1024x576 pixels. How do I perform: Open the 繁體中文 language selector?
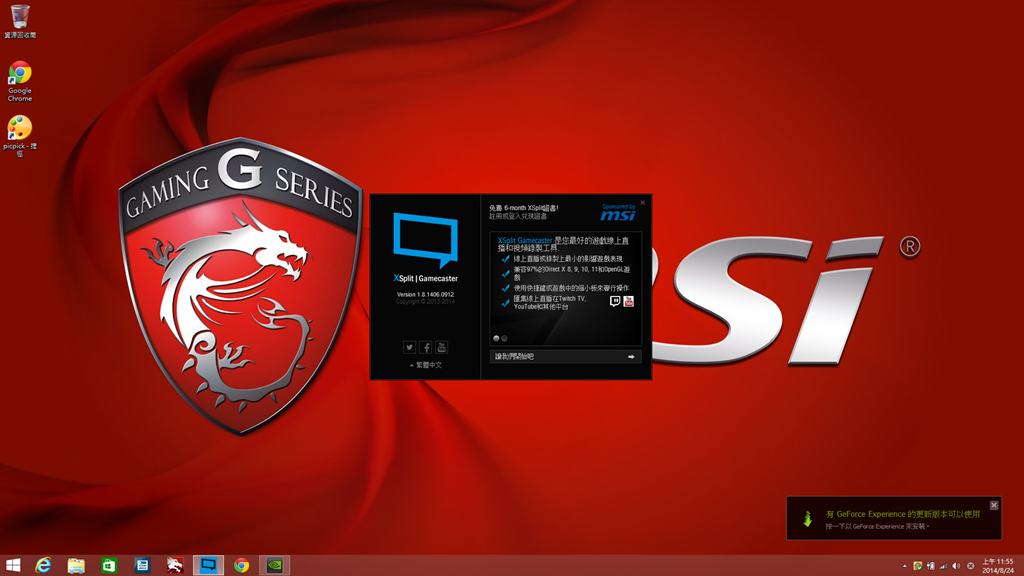426,365
